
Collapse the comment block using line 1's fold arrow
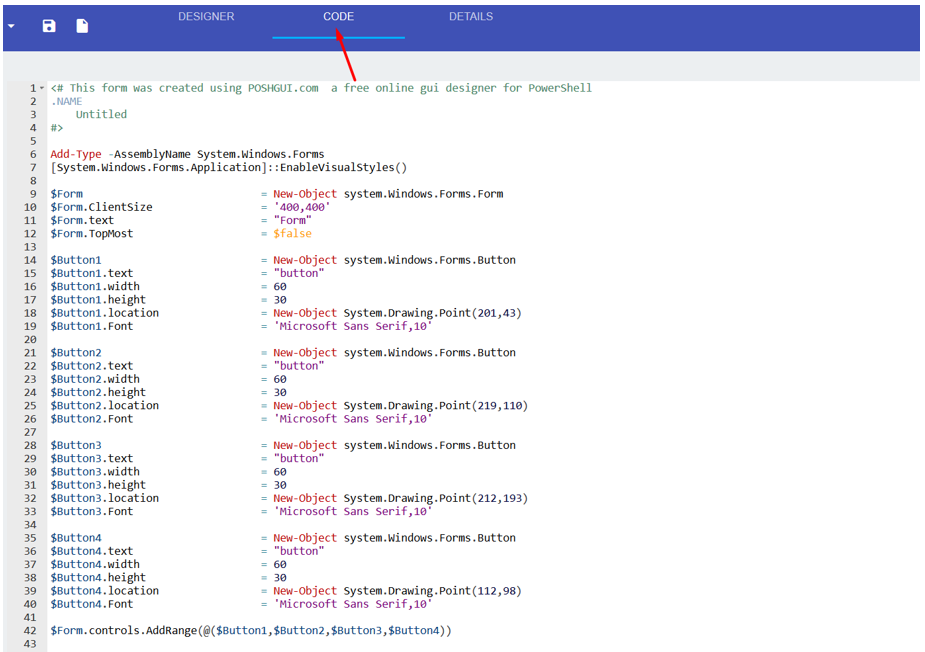[40, 88]
